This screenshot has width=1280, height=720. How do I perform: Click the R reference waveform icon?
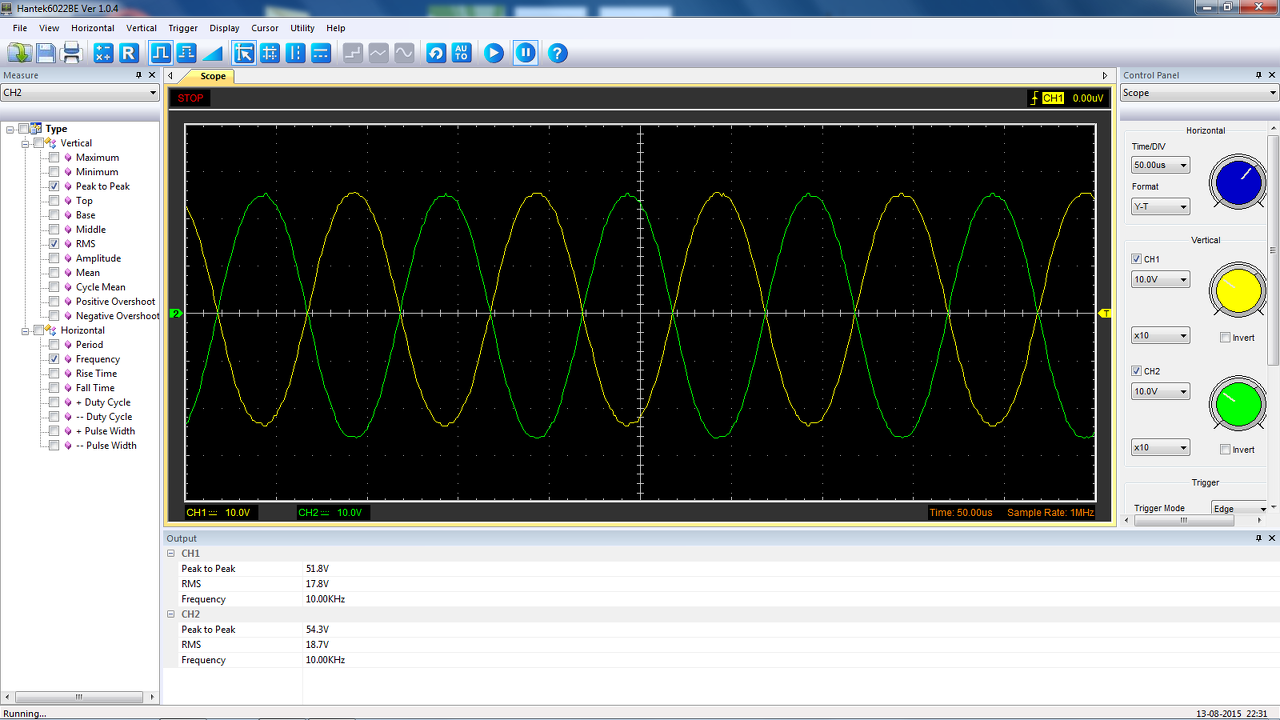pos(129,53)
